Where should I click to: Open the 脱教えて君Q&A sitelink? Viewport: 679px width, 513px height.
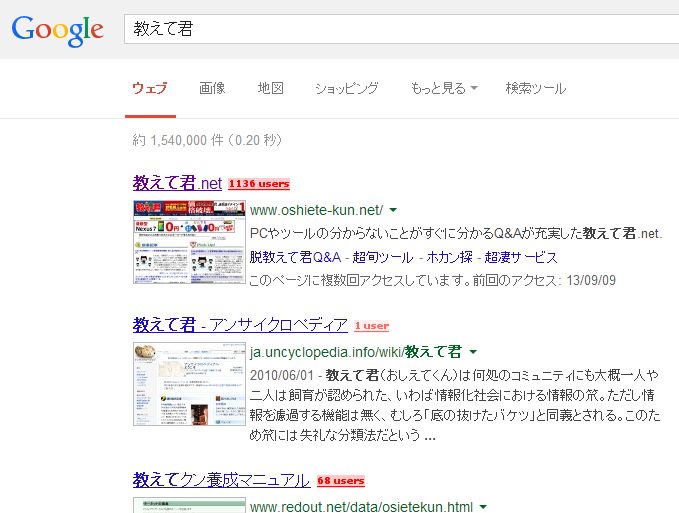(295, 257)
